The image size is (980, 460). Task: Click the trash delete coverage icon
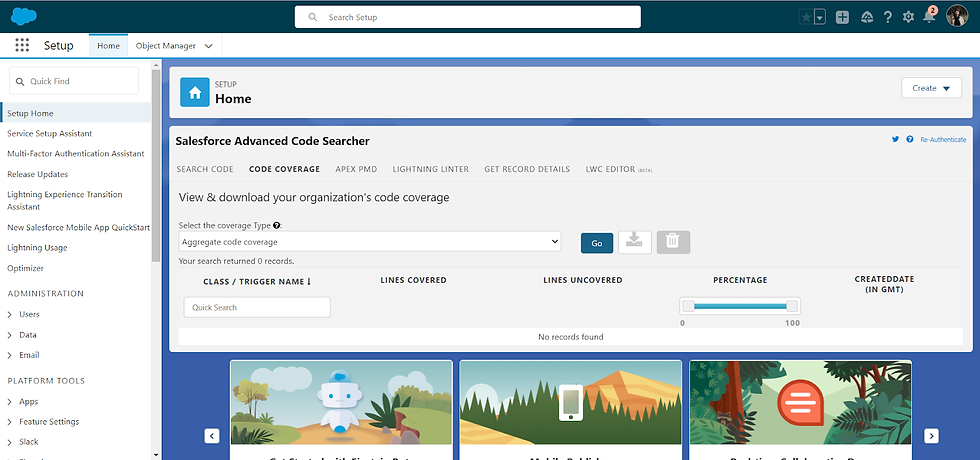pyautogui.click(x=673, y=242)
